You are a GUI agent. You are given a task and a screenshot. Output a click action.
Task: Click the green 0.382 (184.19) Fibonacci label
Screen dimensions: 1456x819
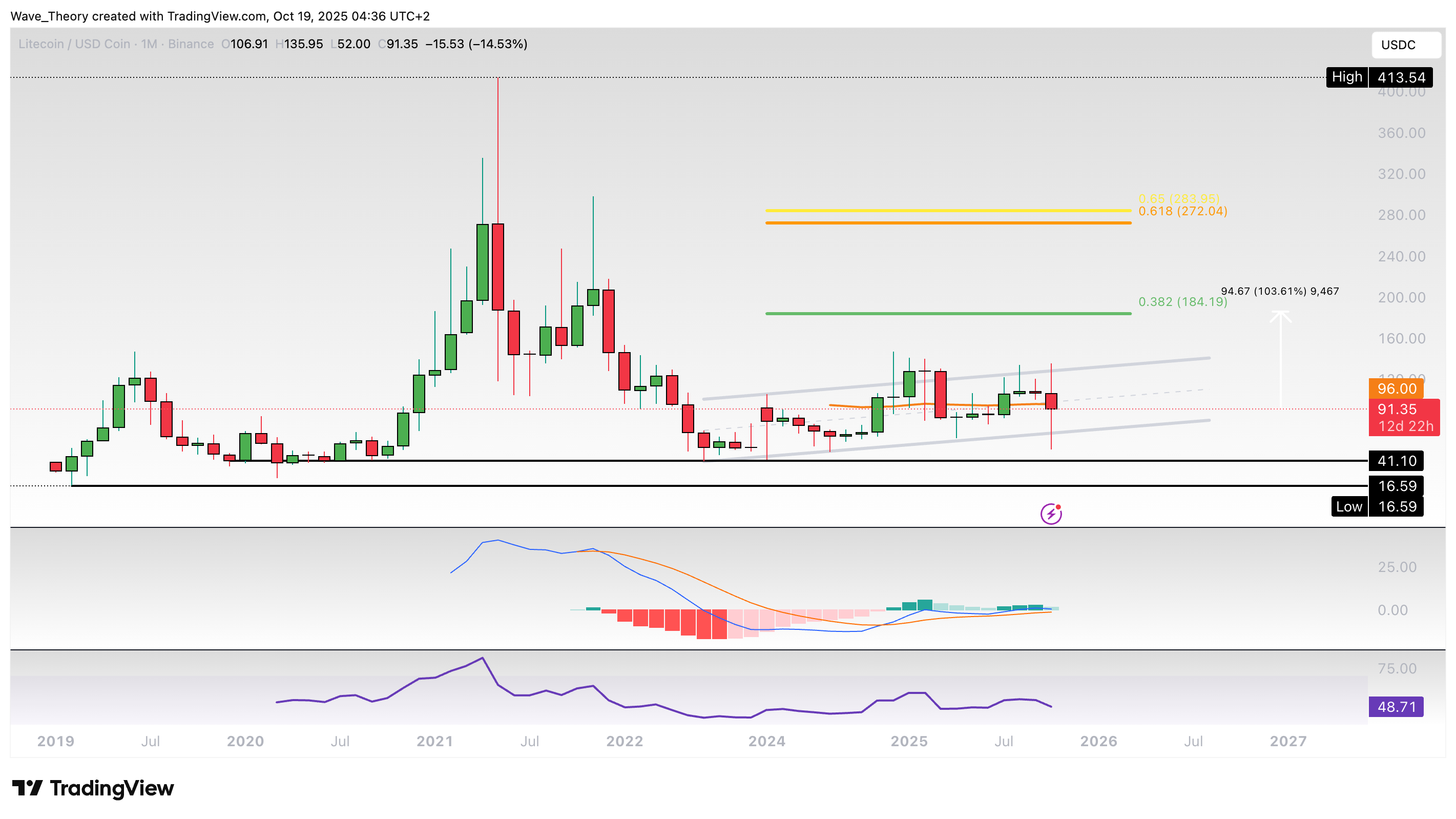tap(1182, 302)
